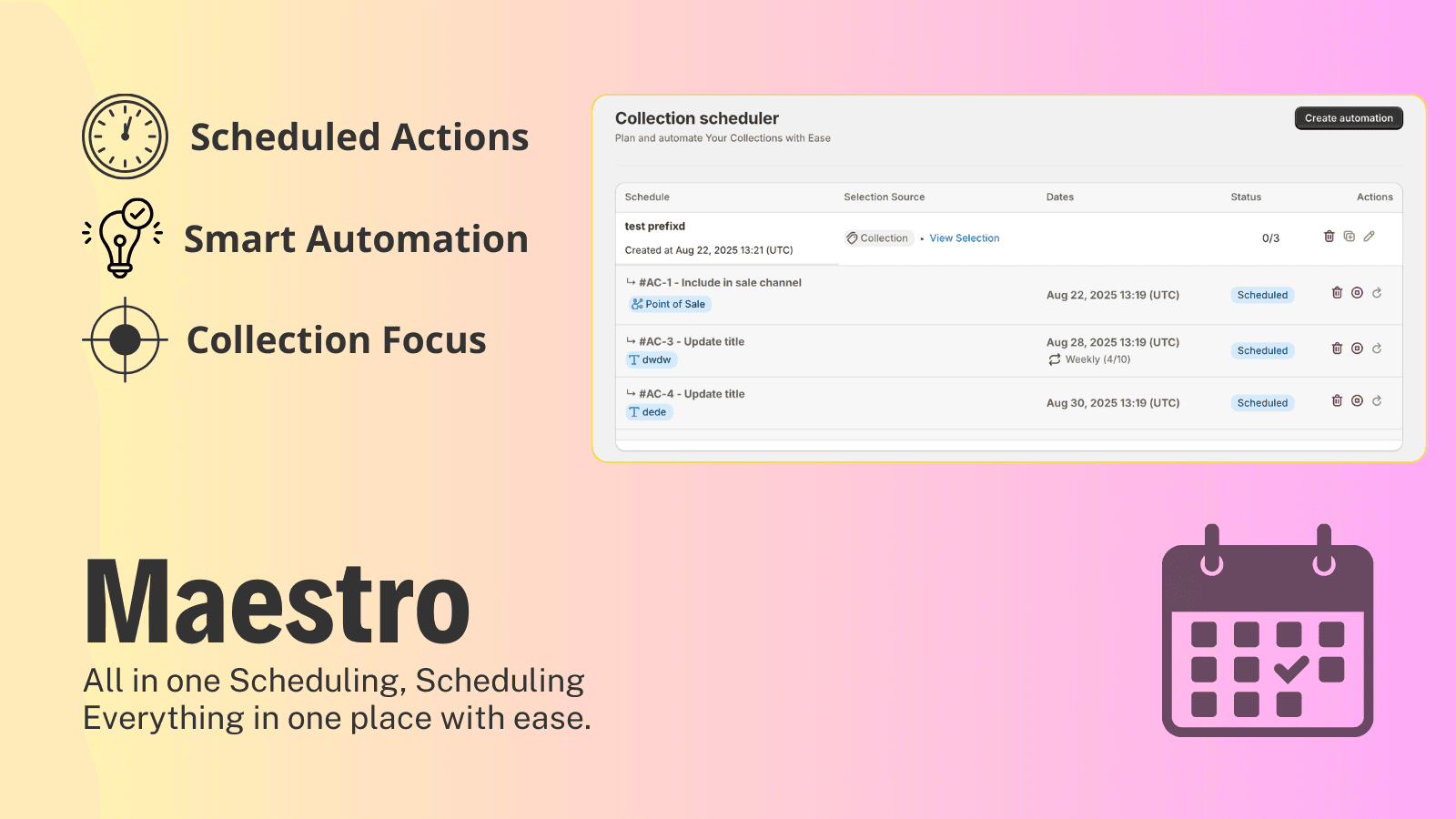The image size is (1456, 819).
Task: Click the dwdw title tag on #AC-3
Action: point(651,359)
